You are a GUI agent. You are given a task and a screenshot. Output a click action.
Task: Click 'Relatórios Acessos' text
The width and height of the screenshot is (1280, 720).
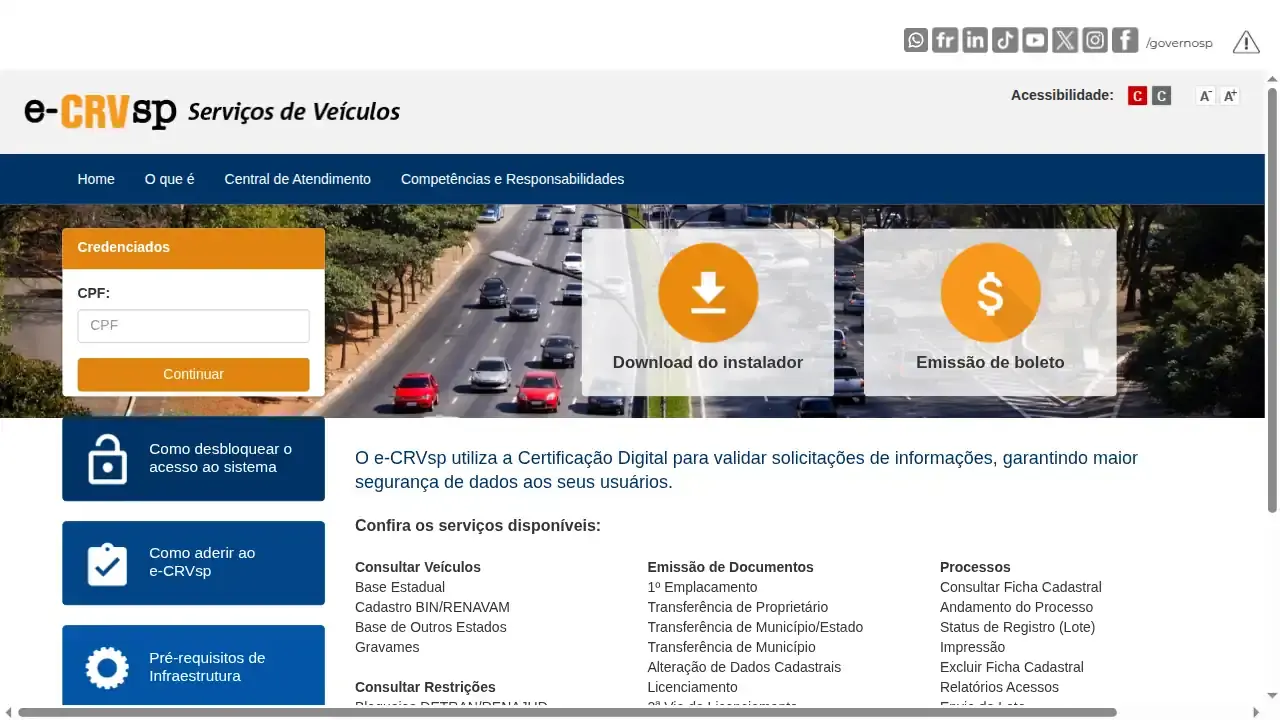click(999, 687)
